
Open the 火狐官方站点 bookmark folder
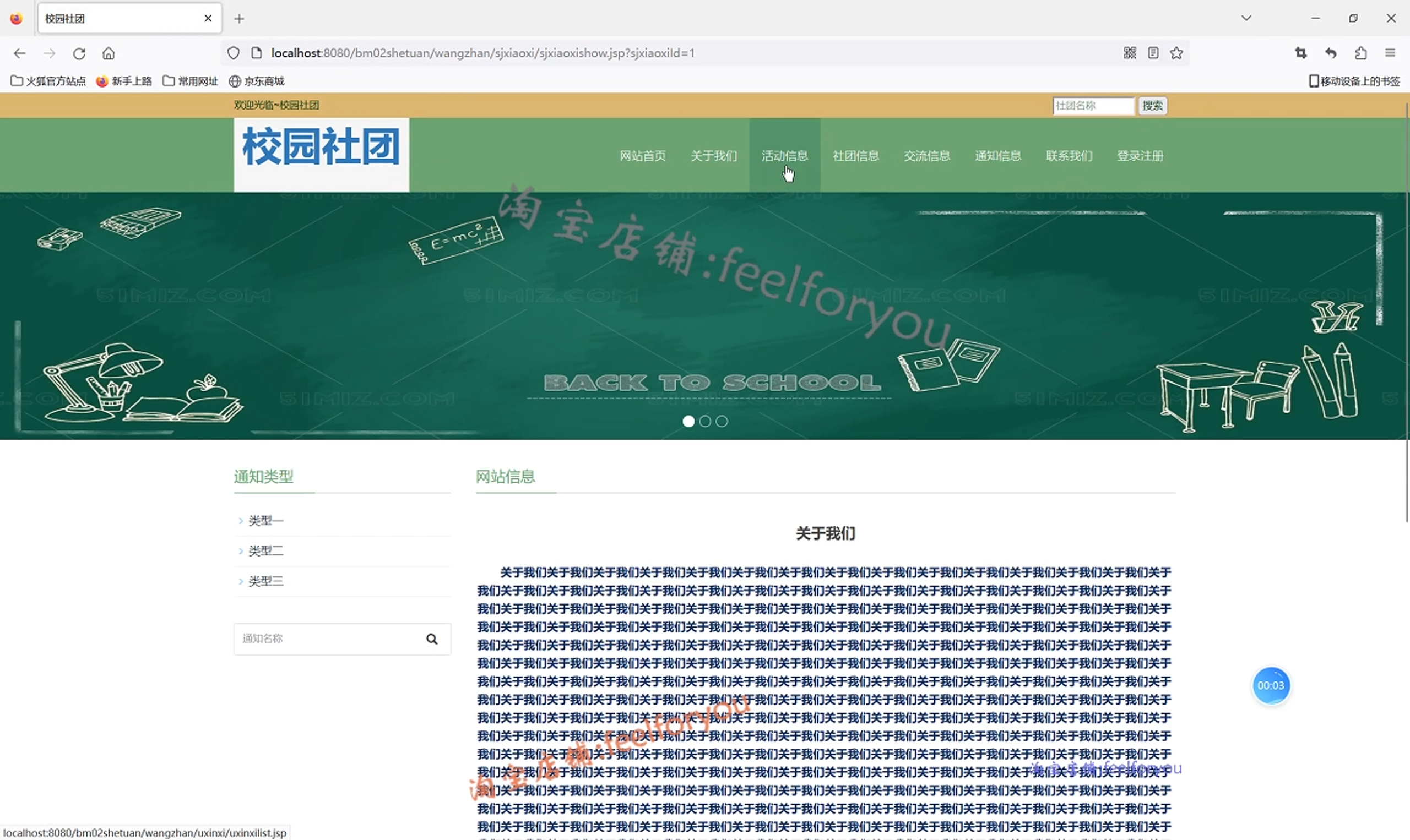pos(48,81)
